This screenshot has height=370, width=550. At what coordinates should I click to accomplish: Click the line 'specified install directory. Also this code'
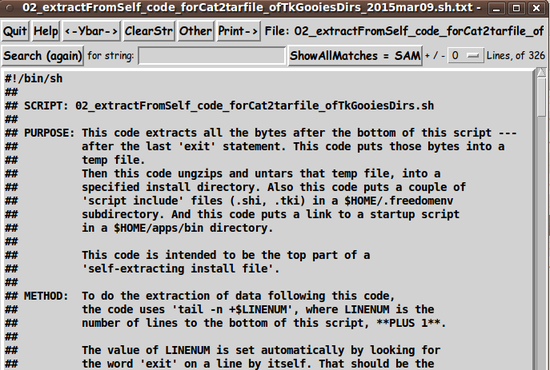click(x=235, y=187)
